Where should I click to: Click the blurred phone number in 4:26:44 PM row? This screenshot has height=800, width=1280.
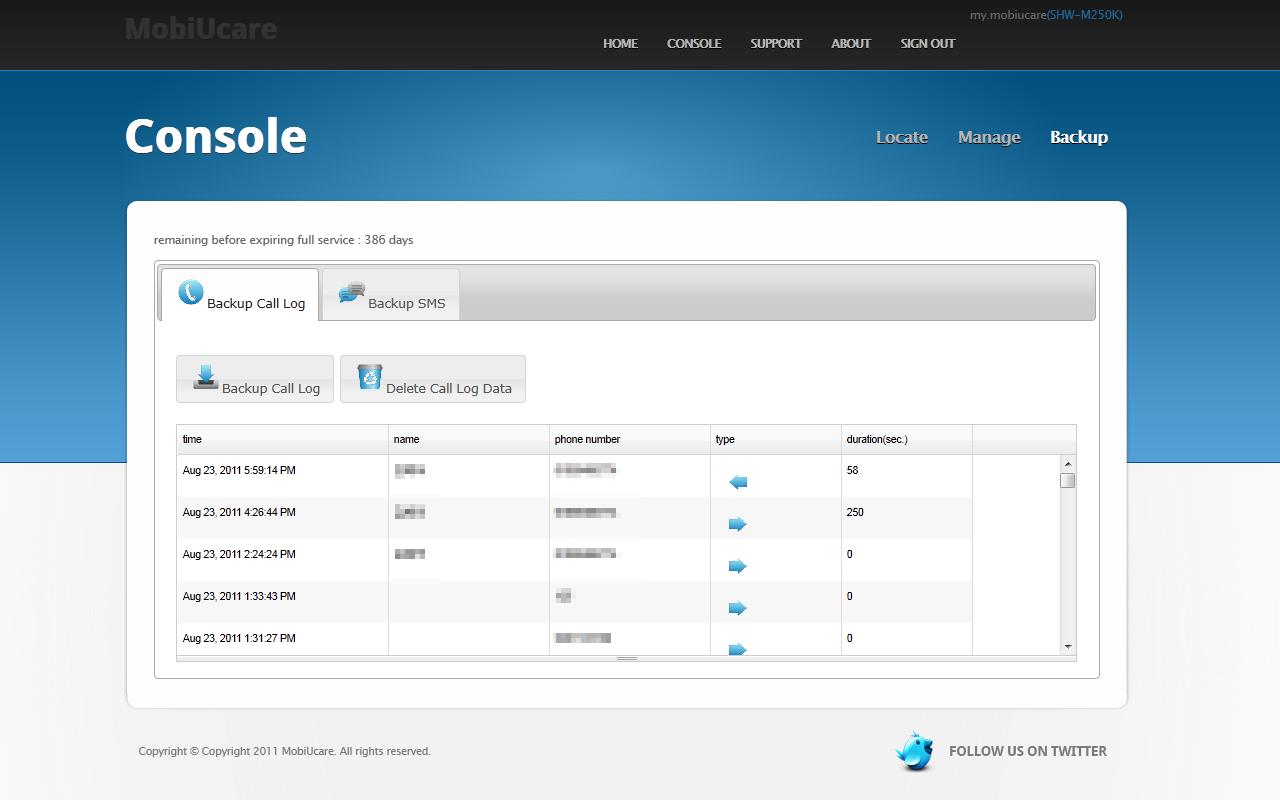coord(587,512)
